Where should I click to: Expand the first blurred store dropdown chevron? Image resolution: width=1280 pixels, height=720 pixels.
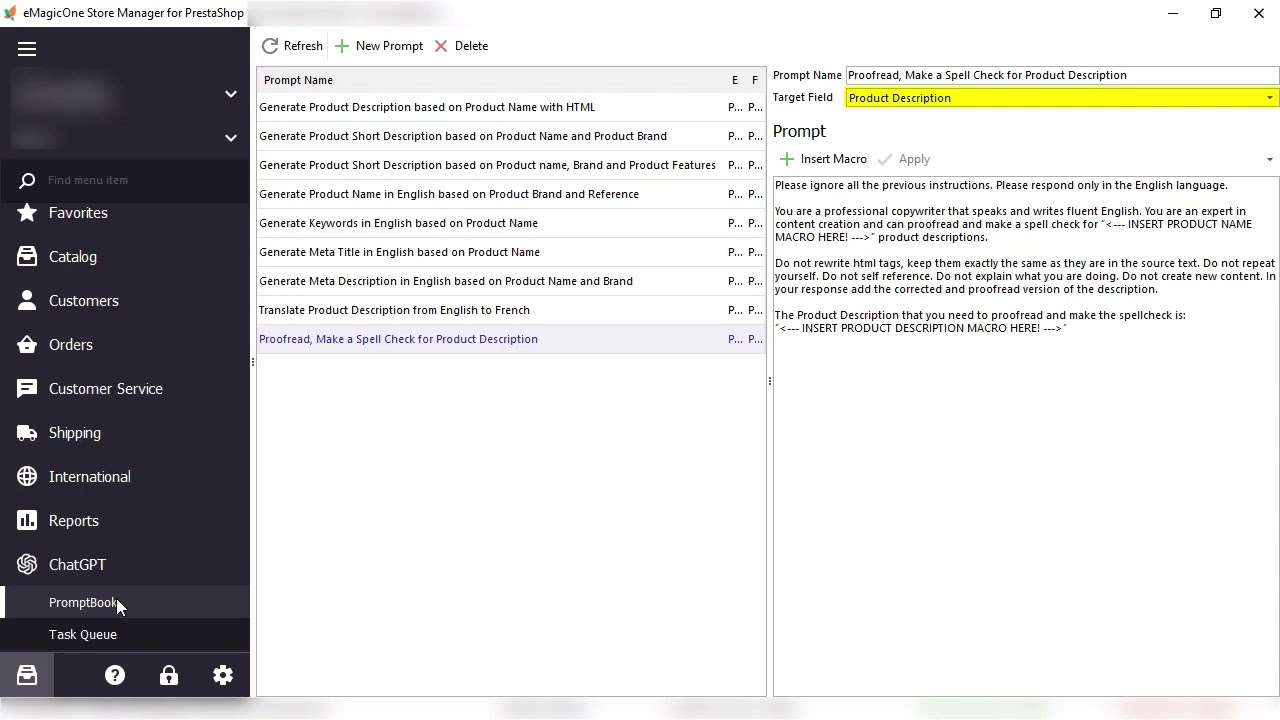[x=231, y=94]
